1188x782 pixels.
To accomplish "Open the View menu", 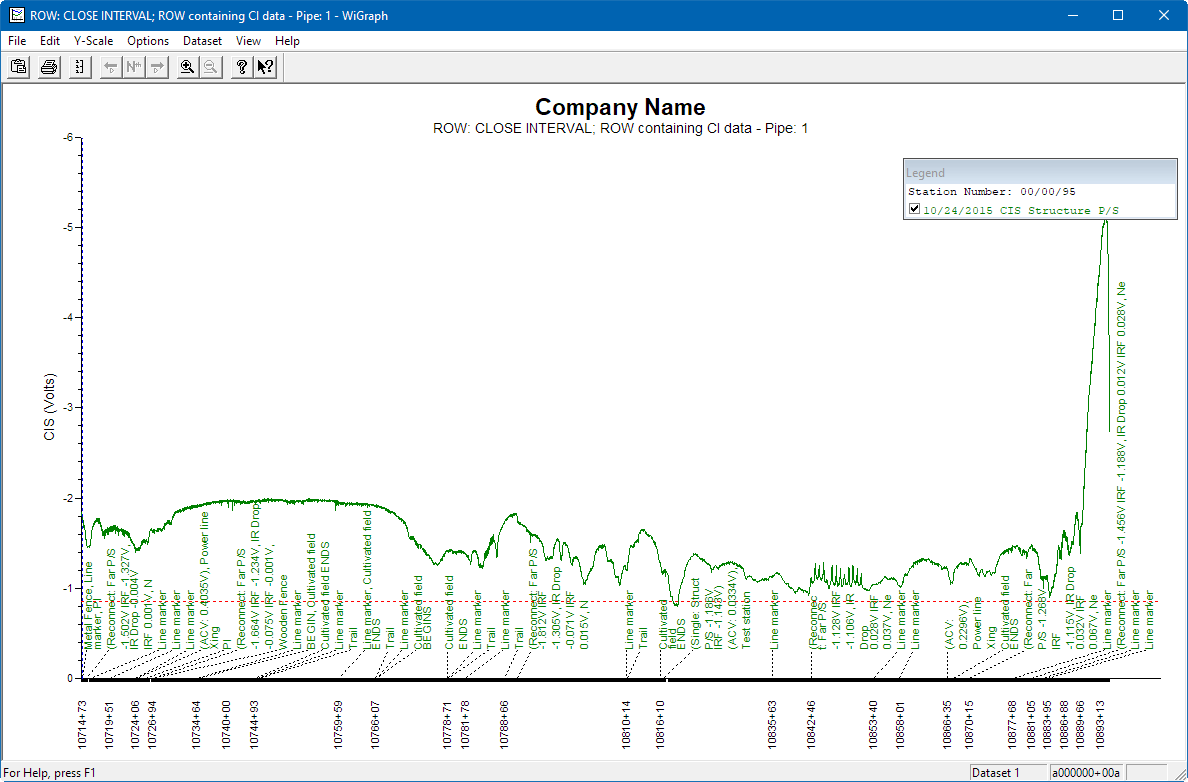I will tap(249, 41).
